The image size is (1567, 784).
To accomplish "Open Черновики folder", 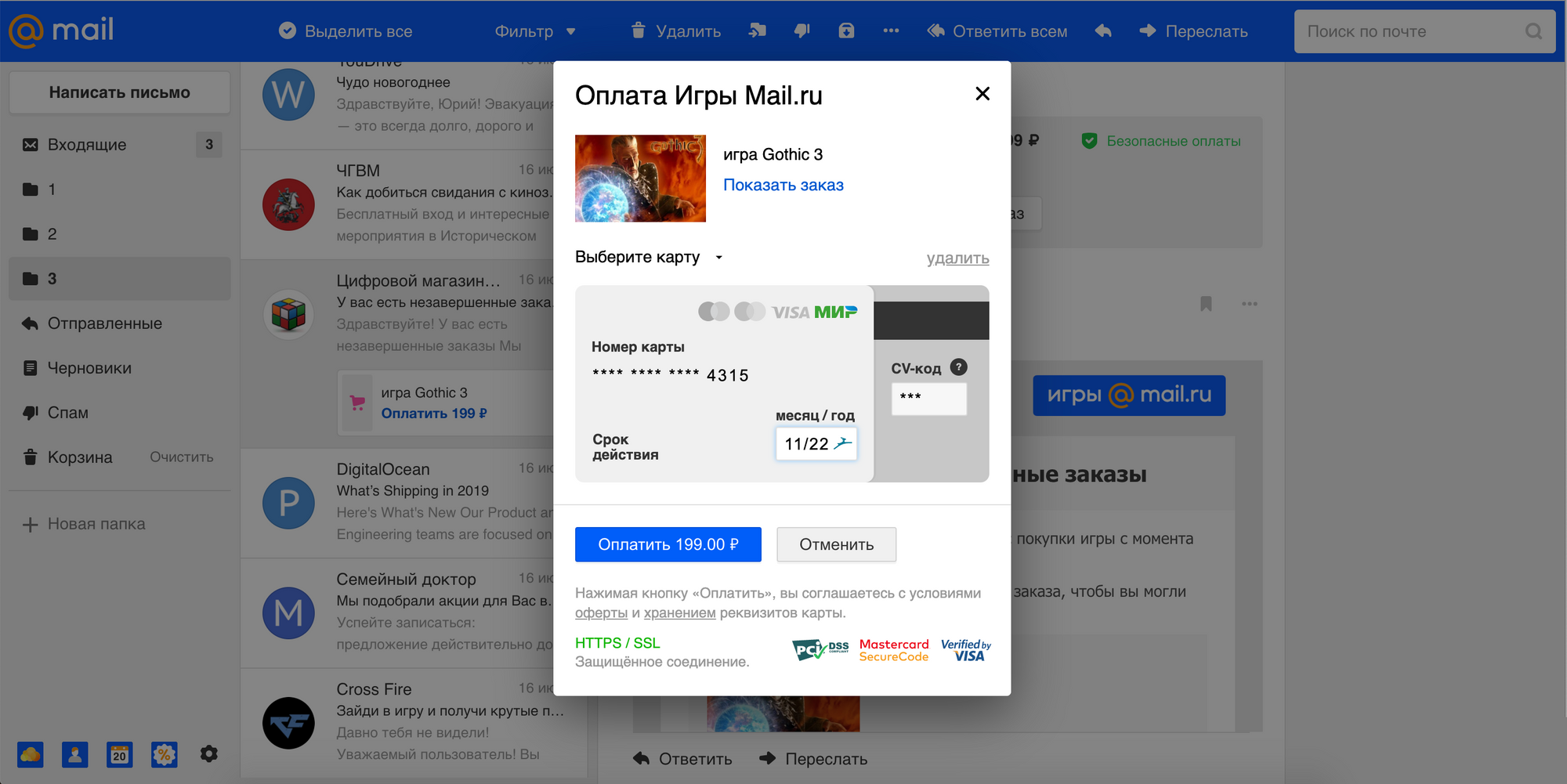I will click(119, 367).
